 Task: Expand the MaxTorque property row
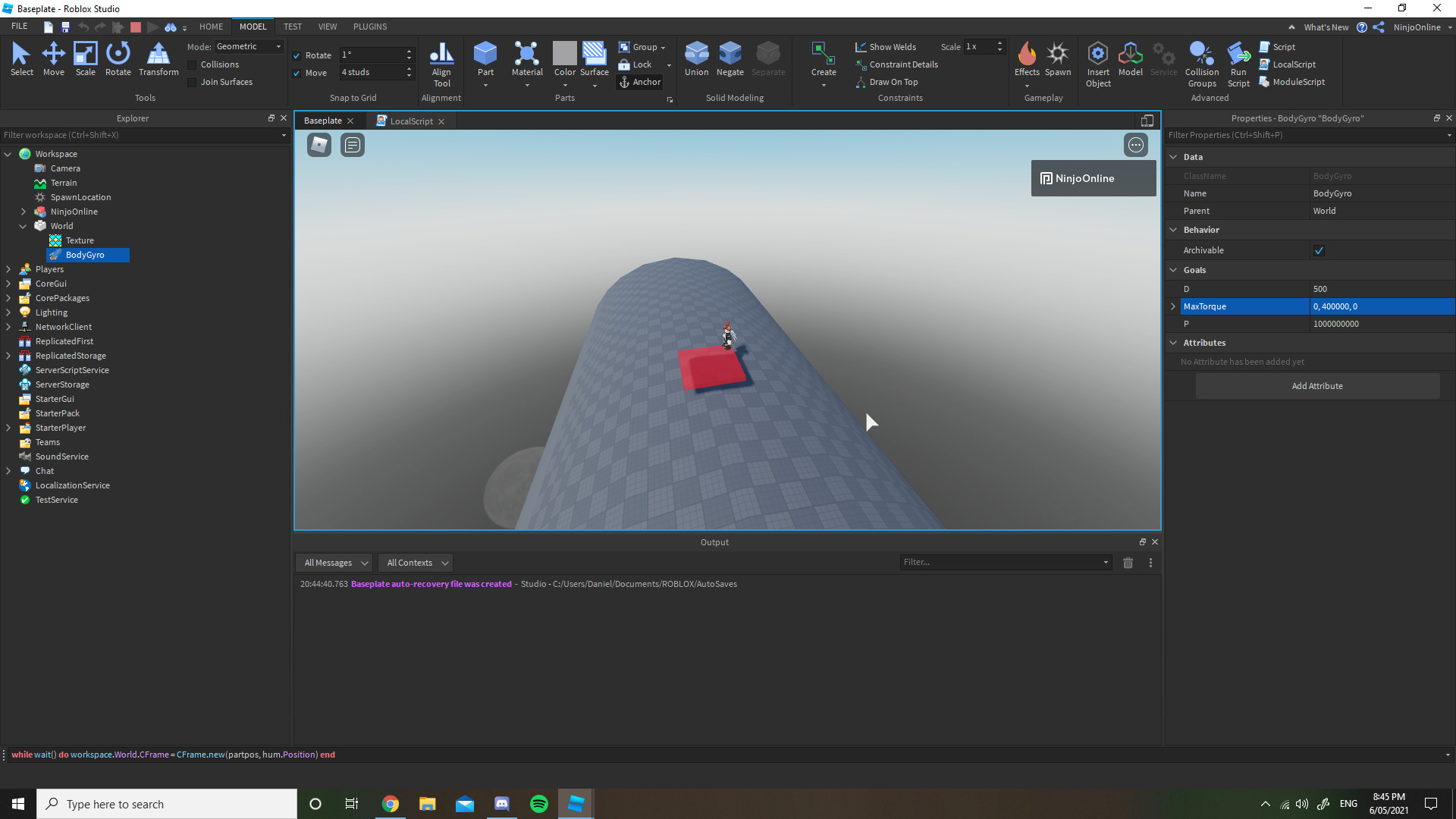(x=1173, y=306)
